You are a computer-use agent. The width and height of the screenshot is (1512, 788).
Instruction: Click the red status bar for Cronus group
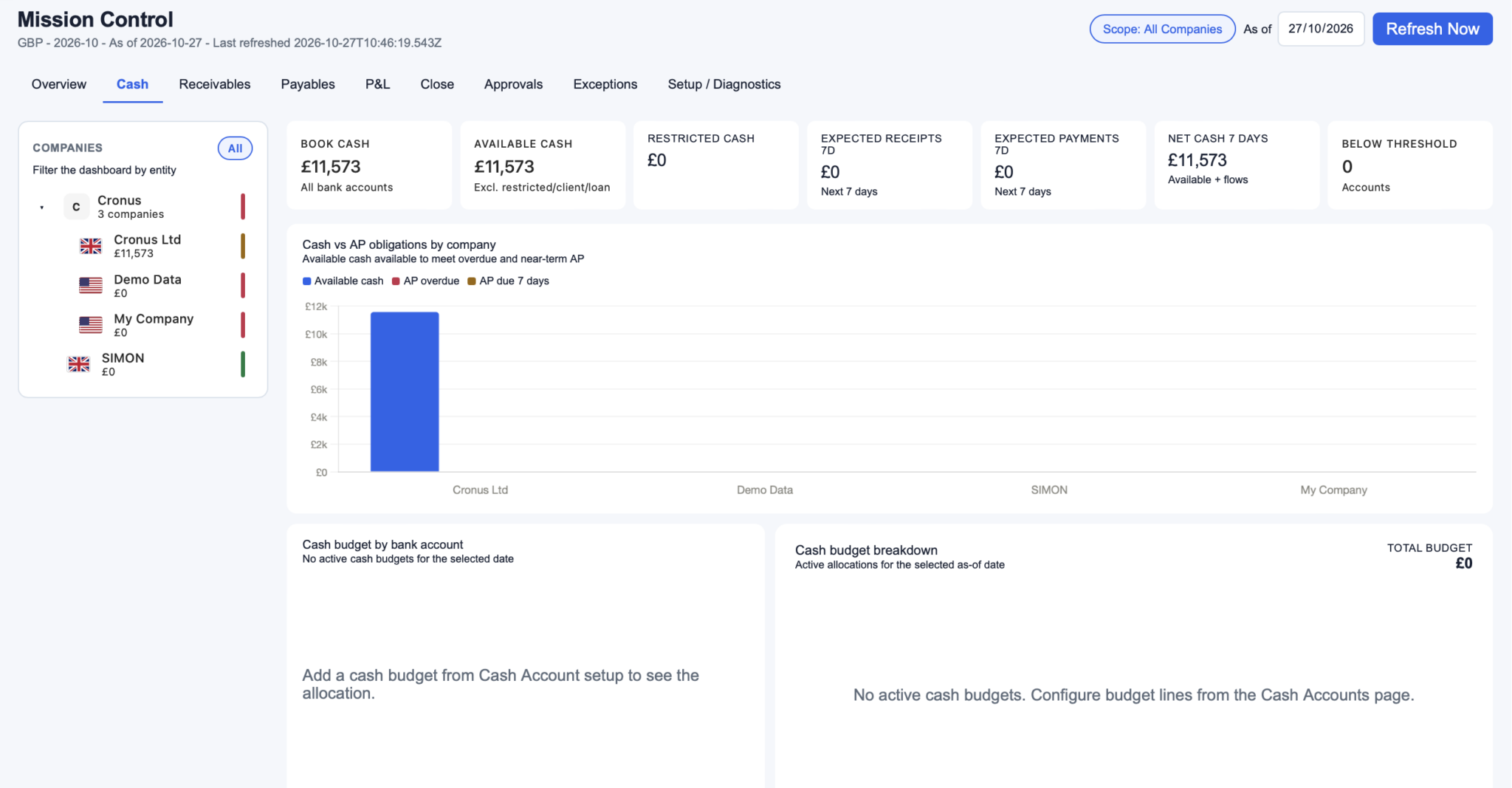click(x=243, y=207)
